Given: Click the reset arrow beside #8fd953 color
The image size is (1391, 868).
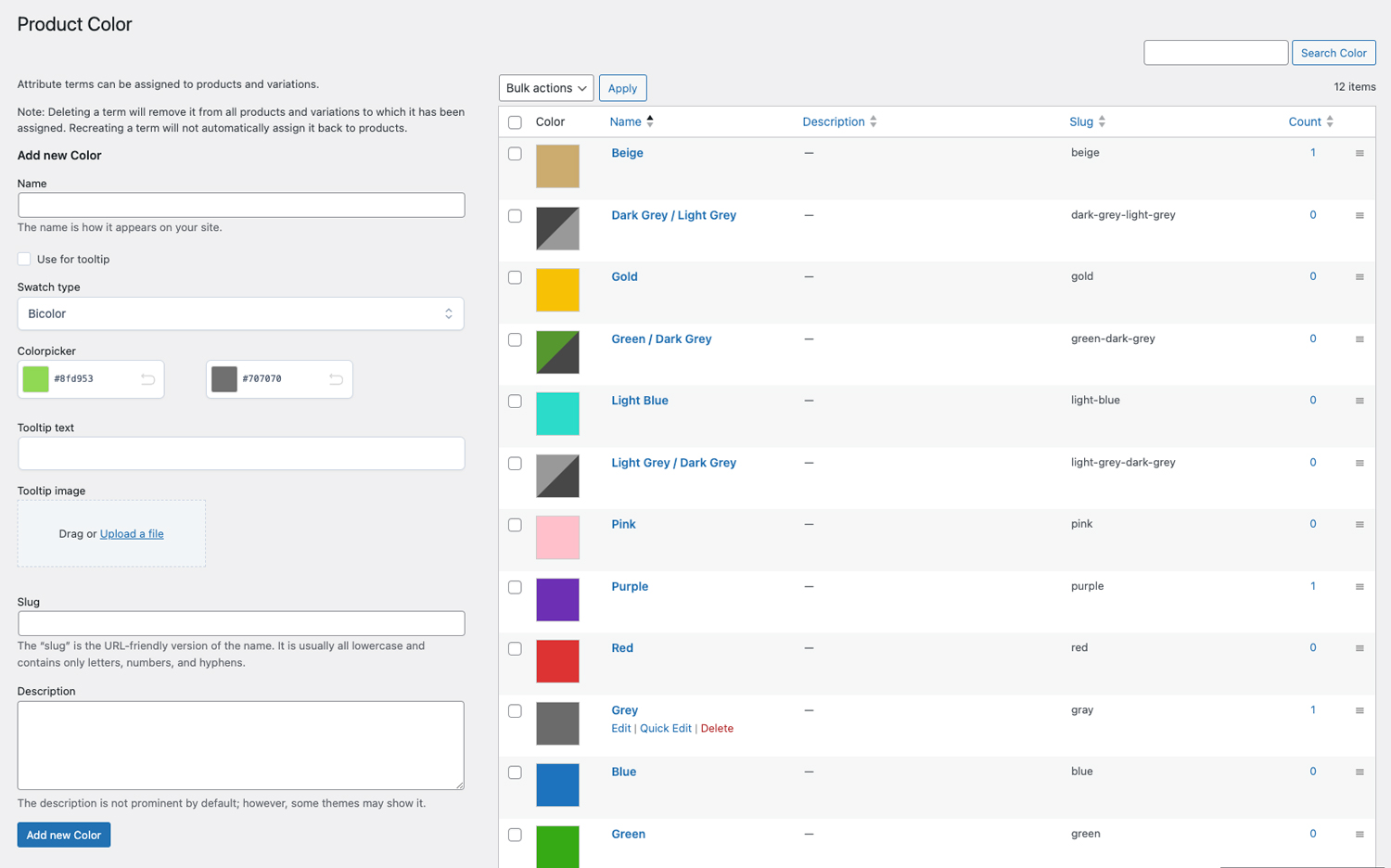Looking at the screenshot, I should click(x=147, y=379).
